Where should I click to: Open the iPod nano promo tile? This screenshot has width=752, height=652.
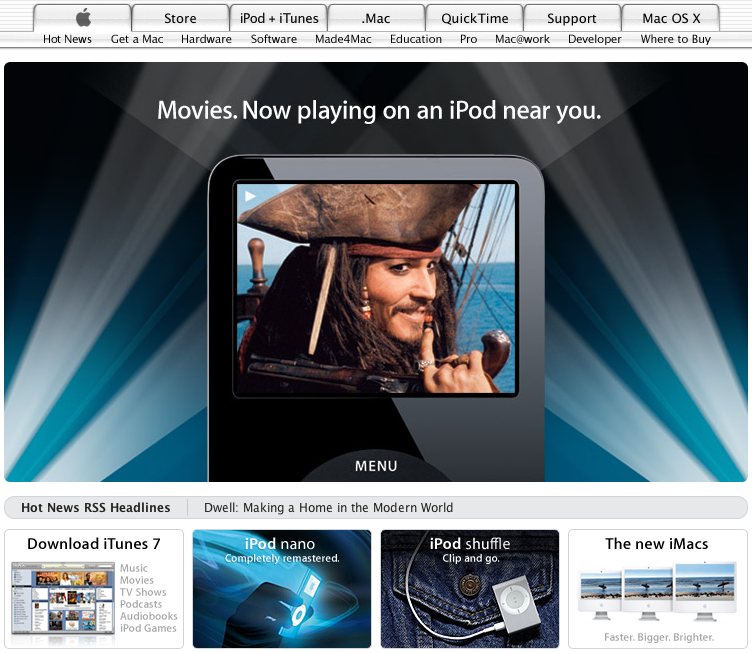click(x=282, y=589)
